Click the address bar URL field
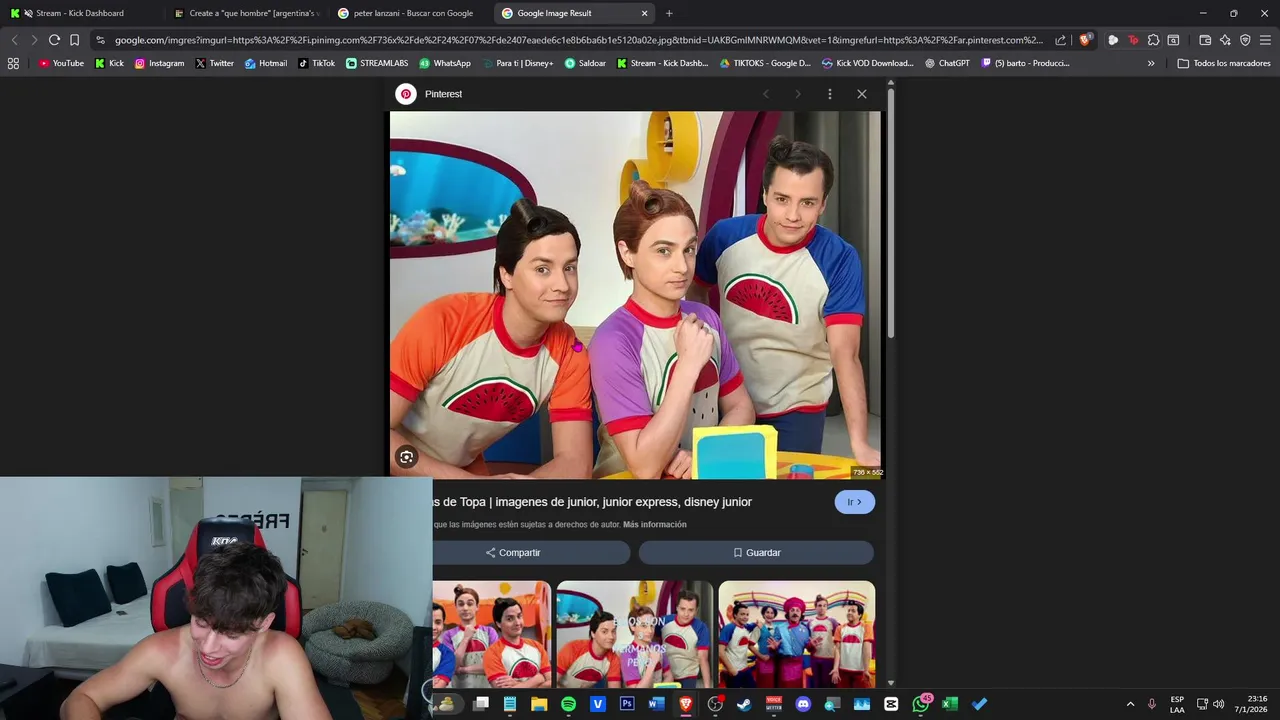The height and width of the screenshot is (720, 1280). click(578, 40)
